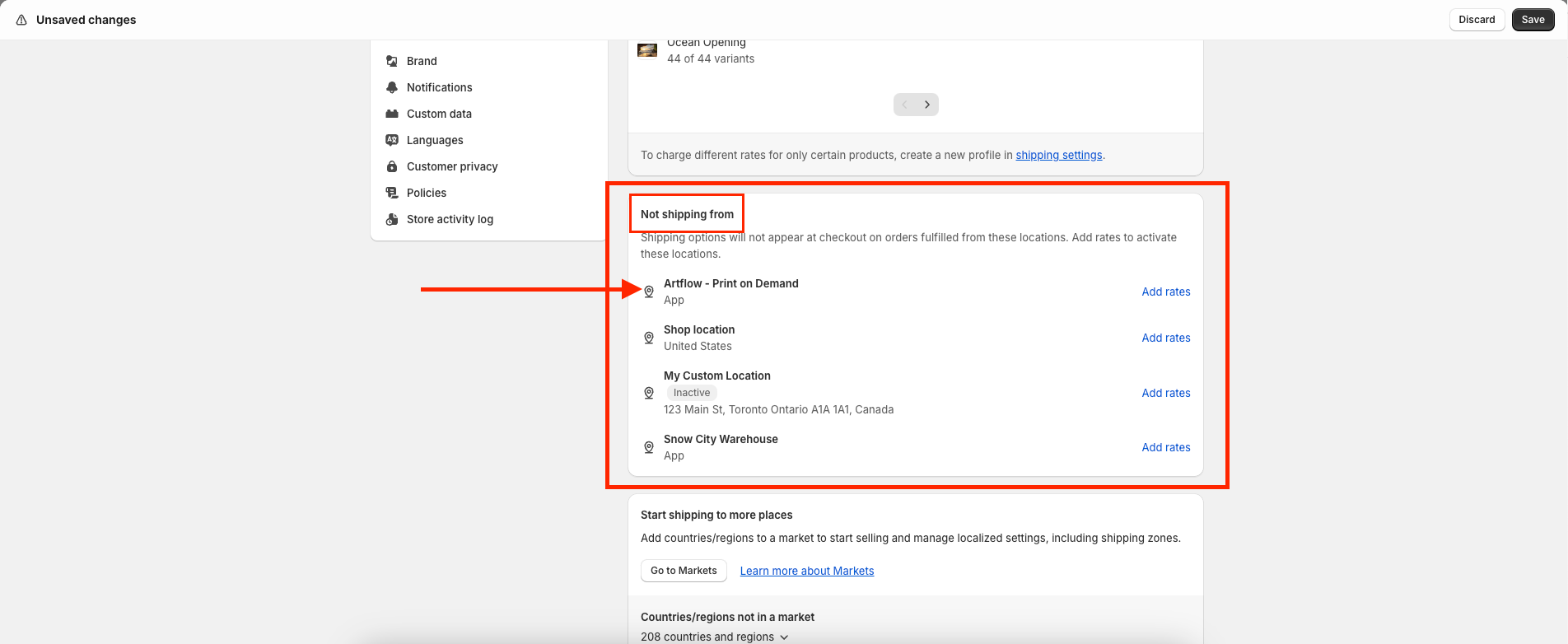Screen dimensions: 1568x644
Task: Click the Languages icon
Action: coord(392,140)
